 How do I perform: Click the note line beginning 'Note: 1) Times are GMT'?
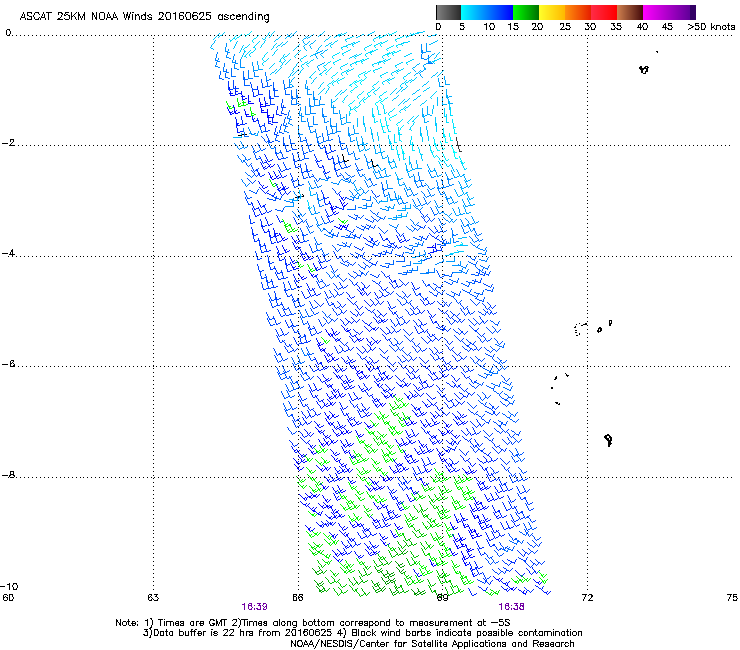(x=313, y=623)
